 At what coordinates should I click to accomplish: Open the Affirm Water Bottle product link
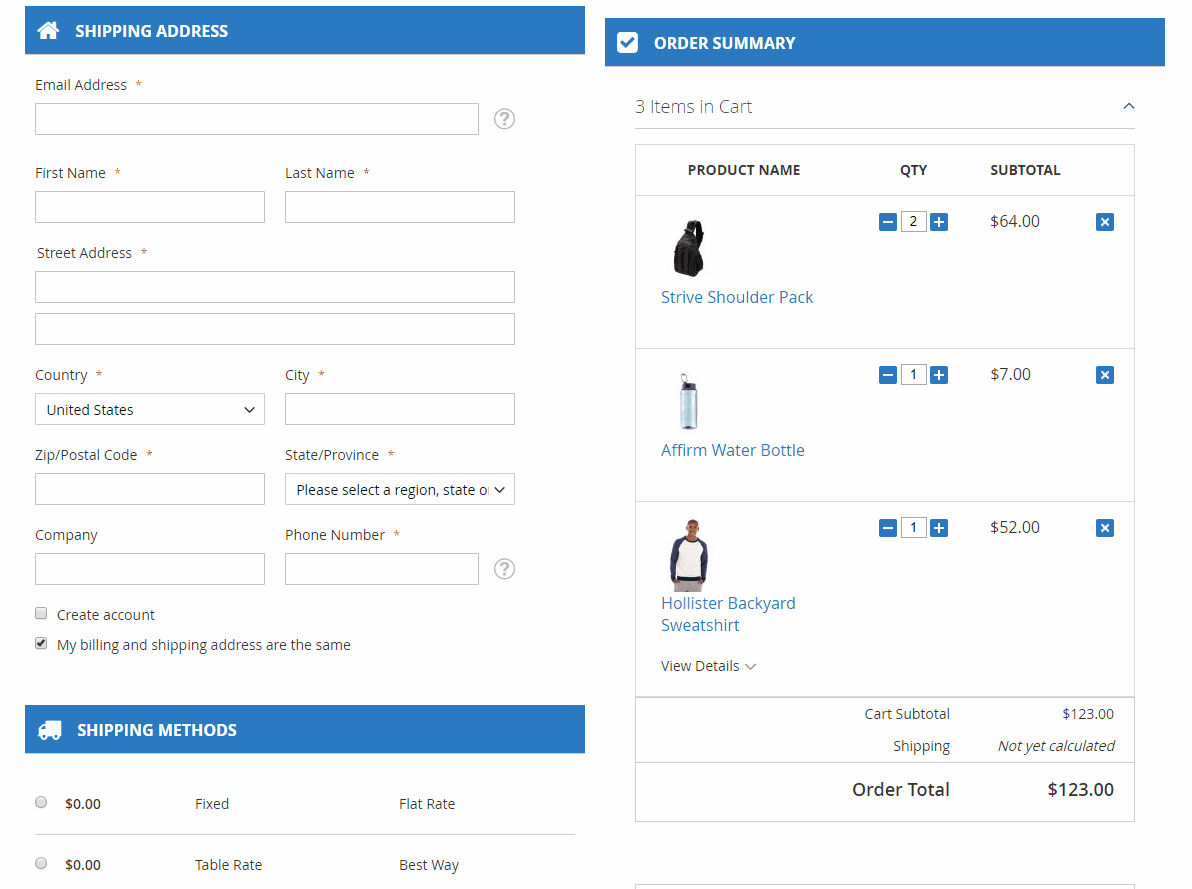coord(732,450)
